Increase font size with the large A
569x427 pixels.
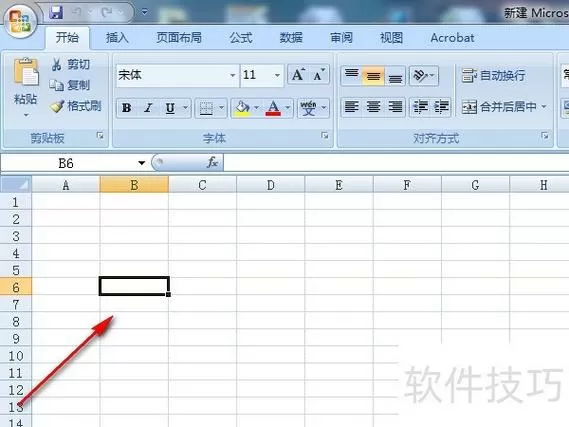coord(298,75)
